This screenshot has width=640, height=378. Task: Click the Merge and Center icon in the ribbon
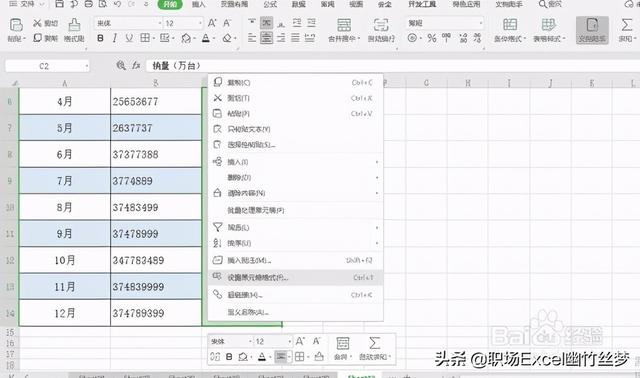coord(344,25)
